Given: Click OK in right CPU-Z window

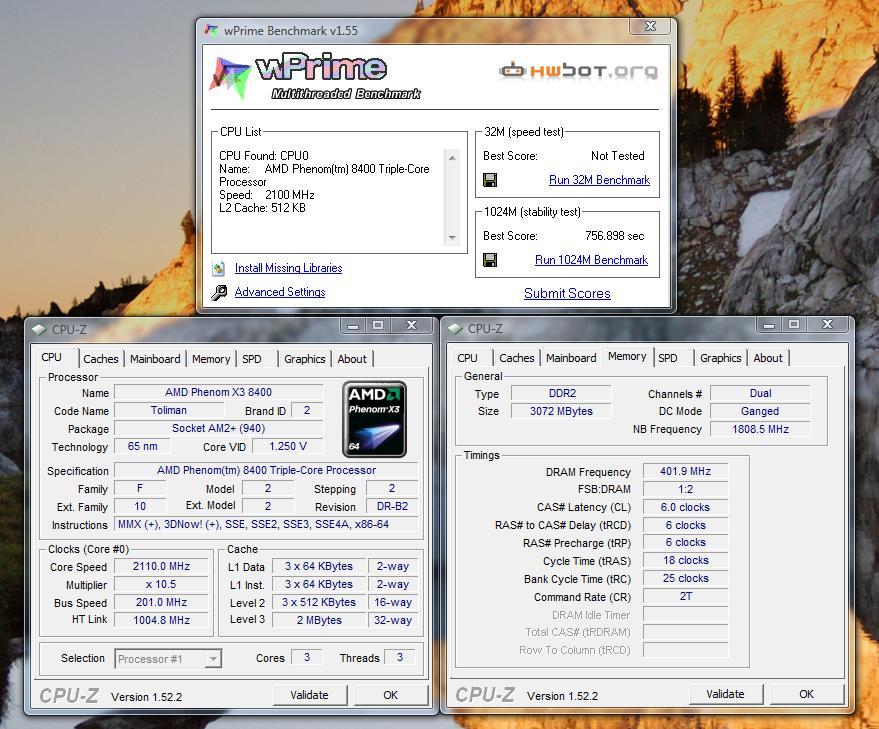Looking at the screenshot, I should pos(807,694).
